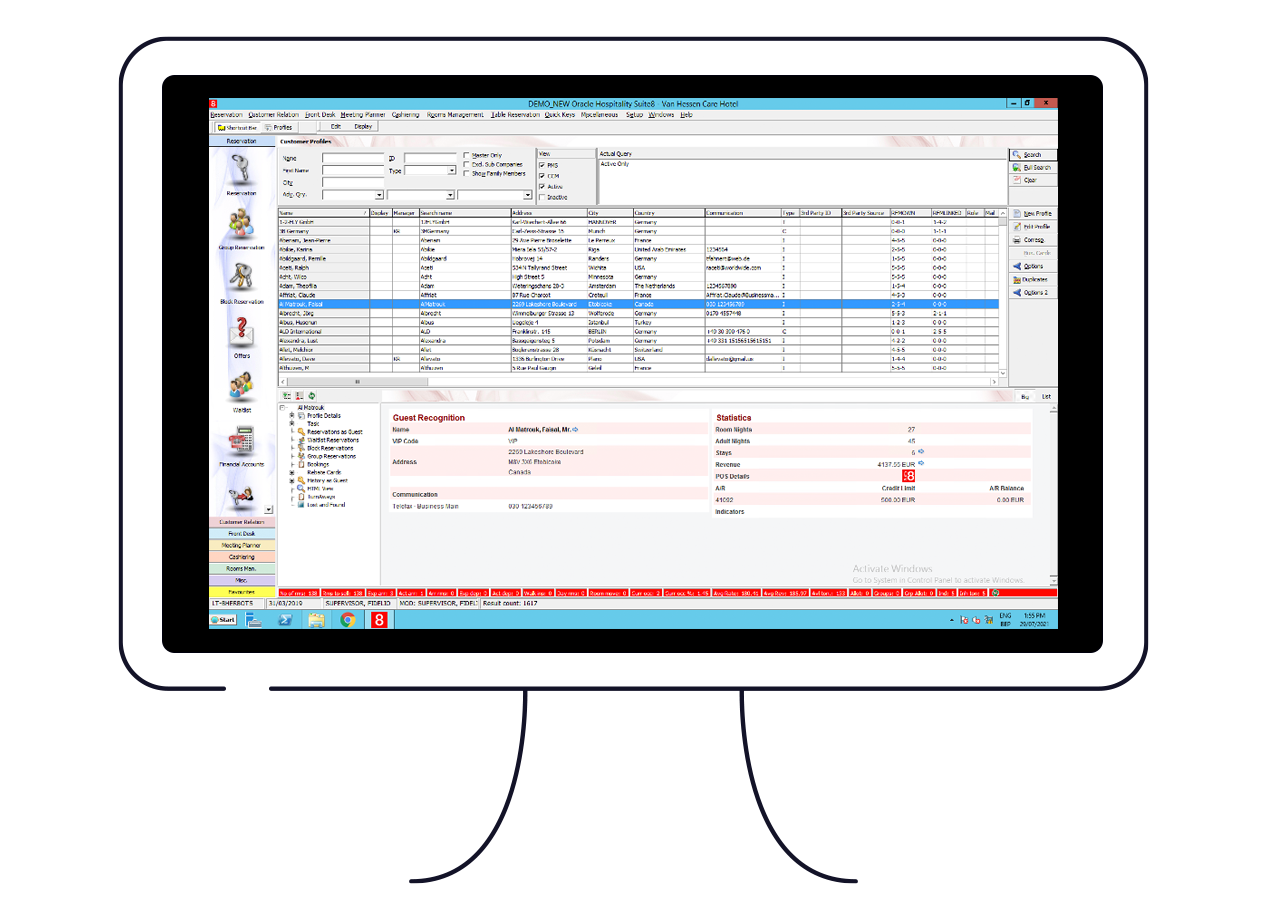Screen dimensions: 1267x900
Task: Click the green refresh icon above the tree
Action: (x=311, y=396)
